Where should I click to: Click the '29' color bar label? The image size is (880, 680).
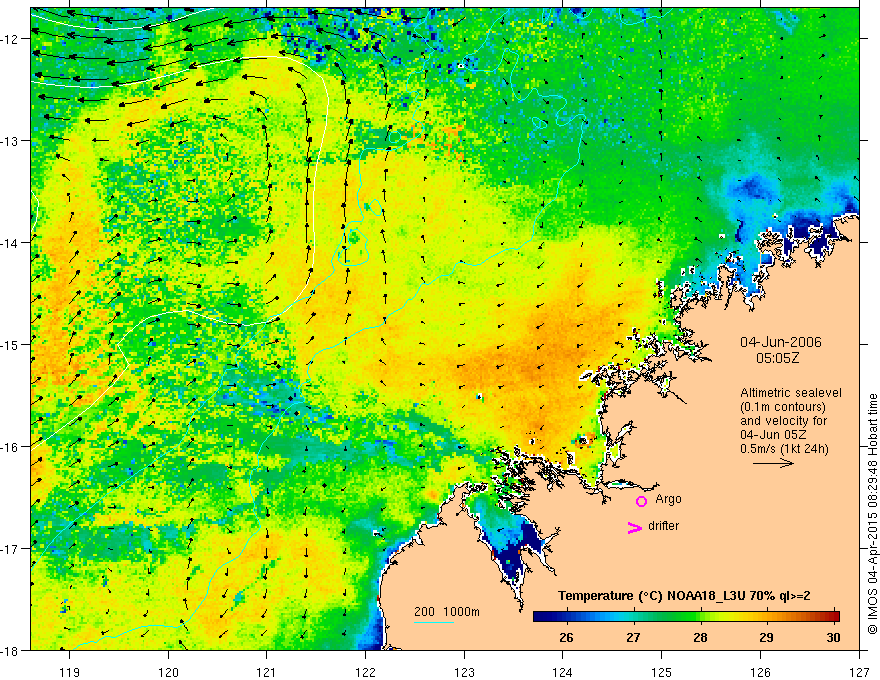[x=766, y=637]
